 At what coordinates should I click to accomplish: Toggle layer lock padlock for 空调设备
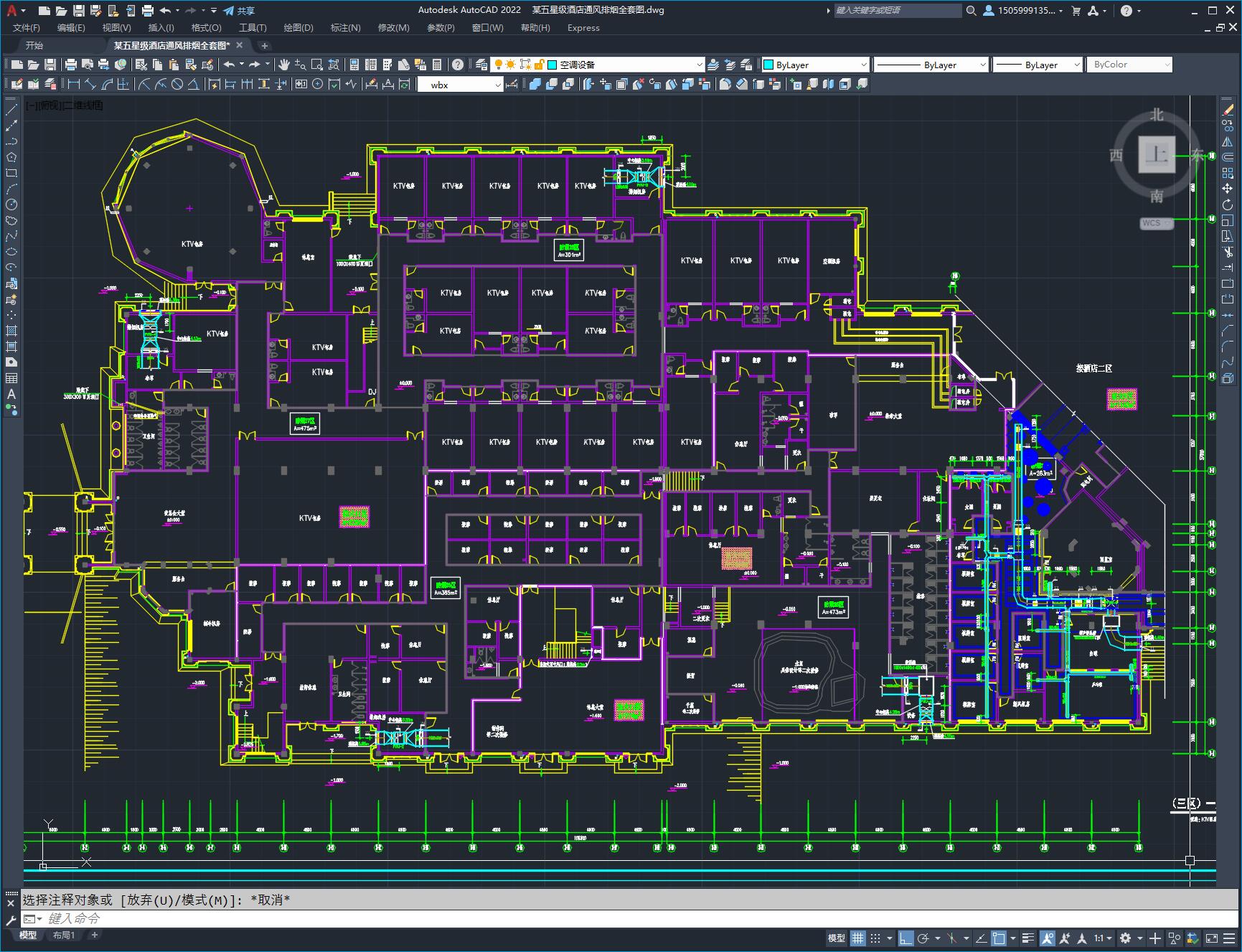540,65
